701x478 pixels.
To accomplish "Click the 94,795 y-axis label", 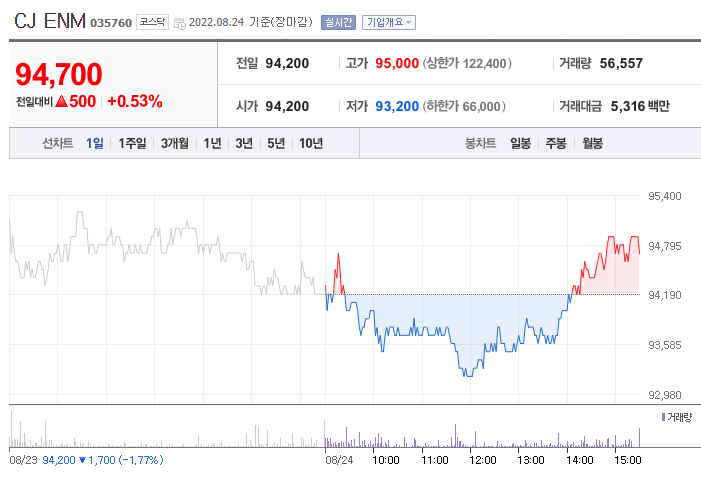I will tap(665, 246).
